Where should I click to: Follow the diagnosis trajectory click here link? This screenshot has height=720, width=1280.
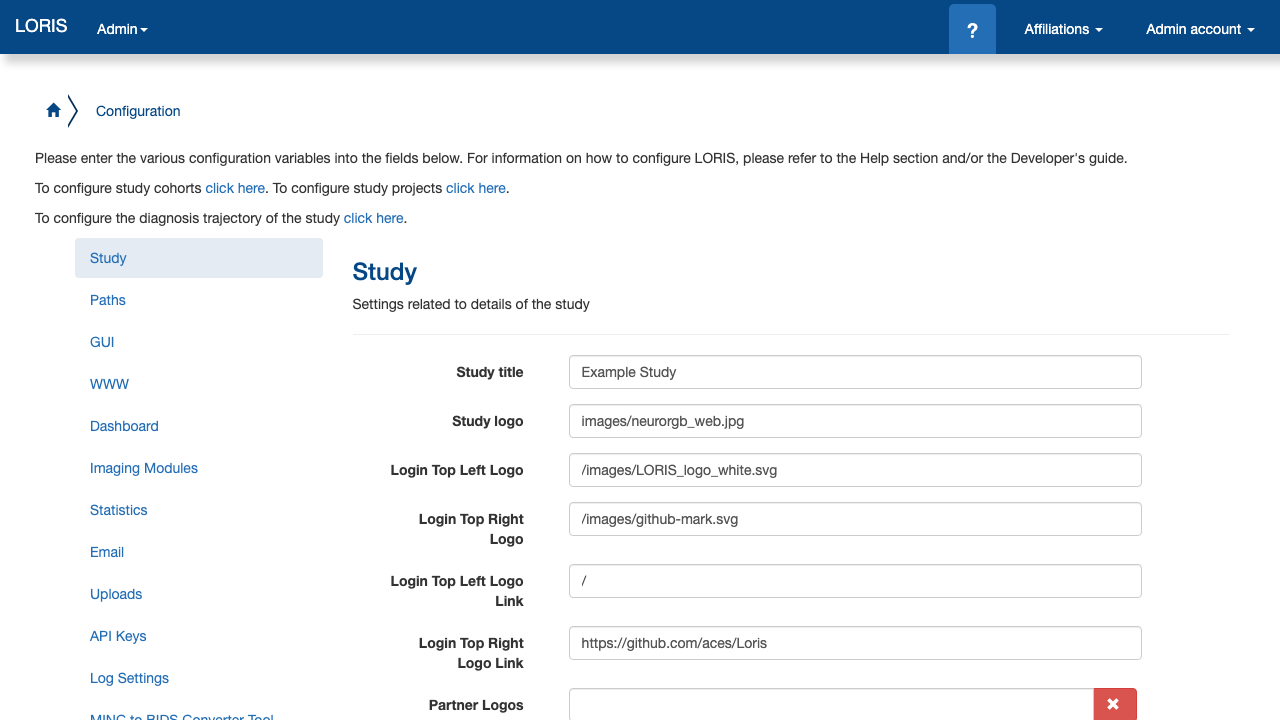[374, 218]
